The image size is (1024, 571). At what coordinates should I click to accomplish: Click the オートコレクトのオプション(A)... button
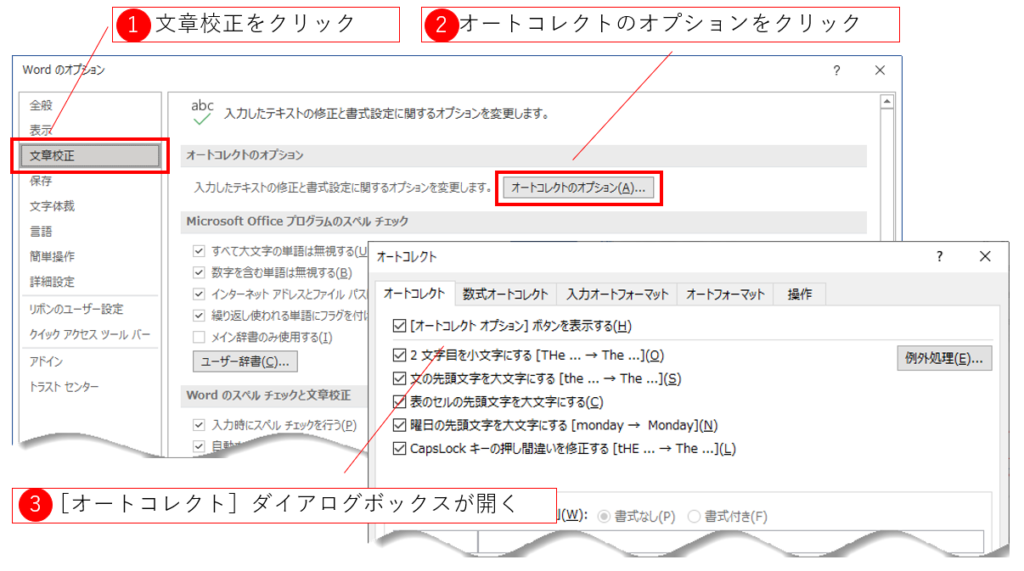pos(579,187)
